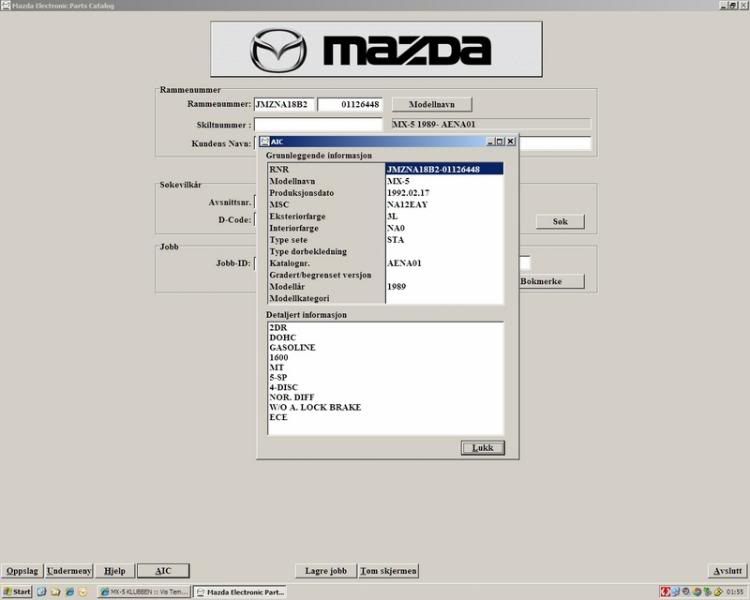Click the AIC bottom bar button
This screenshot has height=600, width=750.
(x=163, y=571)
